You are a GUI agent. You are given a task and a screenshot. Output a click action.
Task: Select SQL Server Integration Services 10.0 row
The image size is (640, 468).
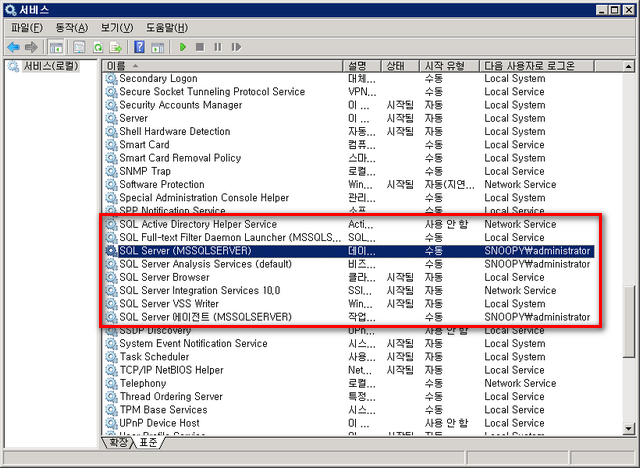tap(349, 291)
